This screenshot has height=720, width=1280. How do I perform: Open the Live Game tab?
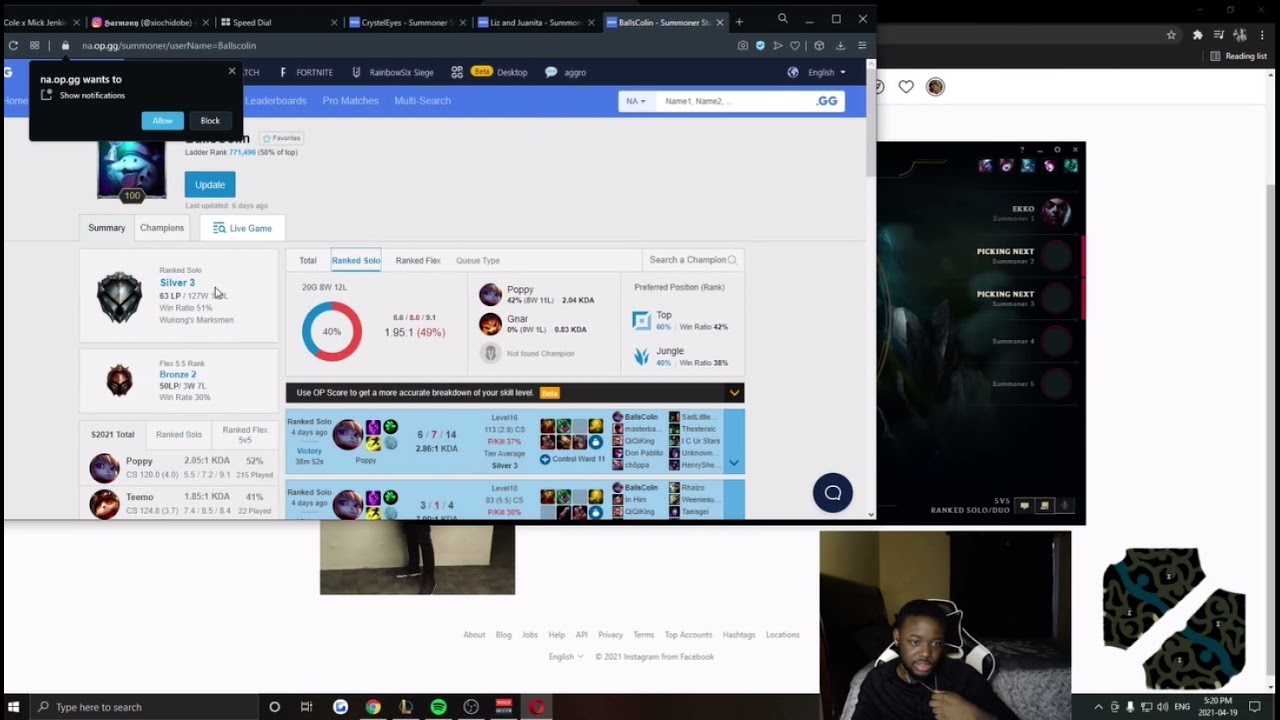(x=242, y=228)
